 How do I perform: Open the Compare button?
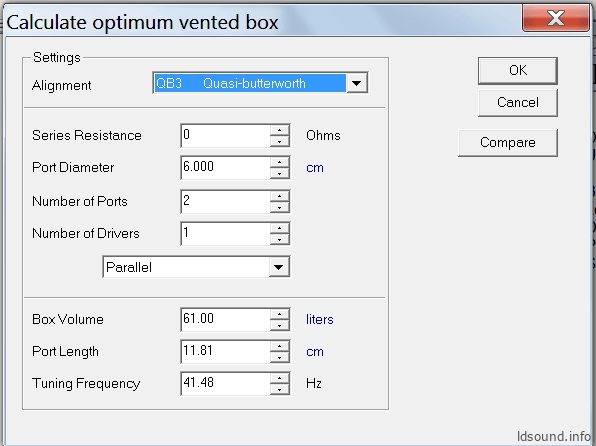tap(508, 143)
